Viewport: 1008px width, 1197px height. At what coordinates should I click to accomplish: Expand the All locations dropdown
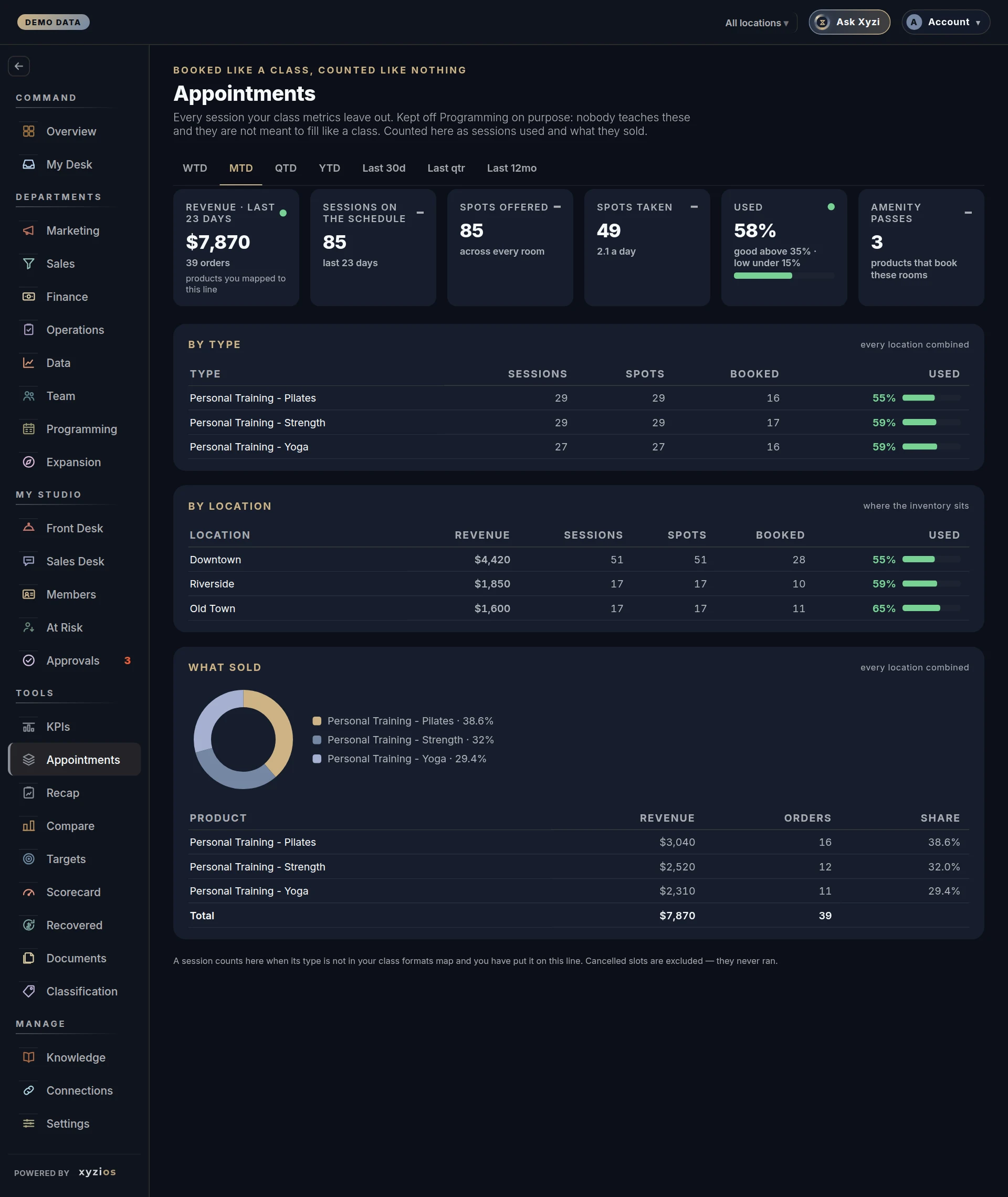pyautogui.click(x=757, y=23)
